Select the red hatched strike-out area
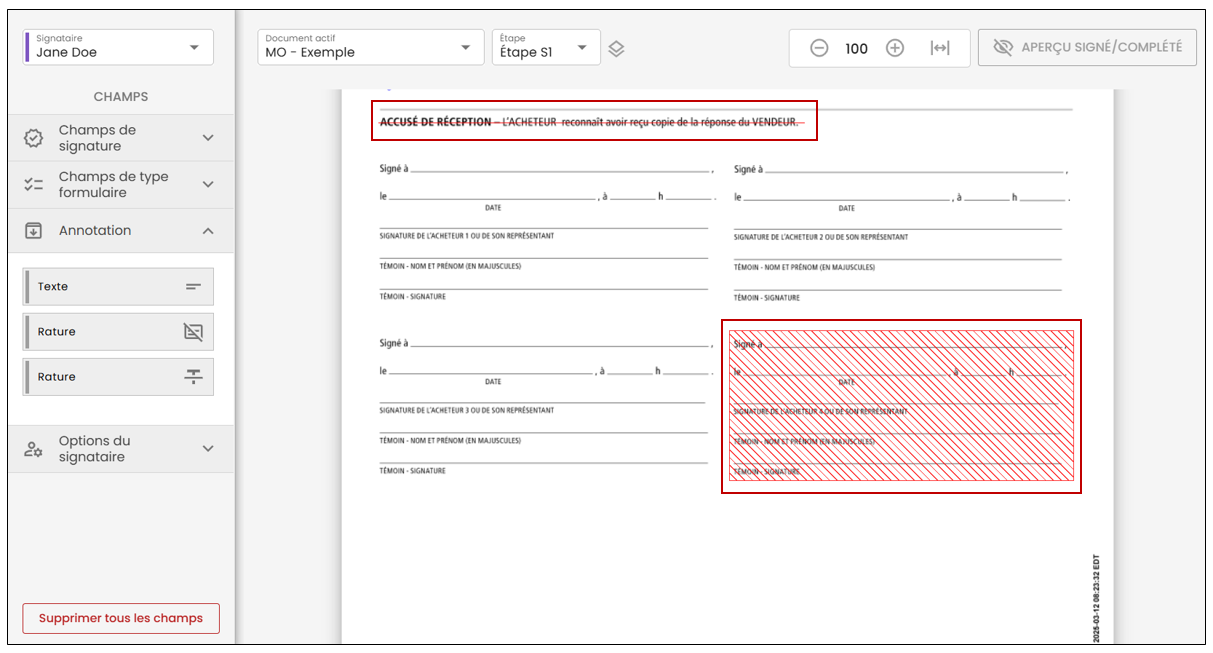This screenshot has width=1213, height=653. [901, 406]
